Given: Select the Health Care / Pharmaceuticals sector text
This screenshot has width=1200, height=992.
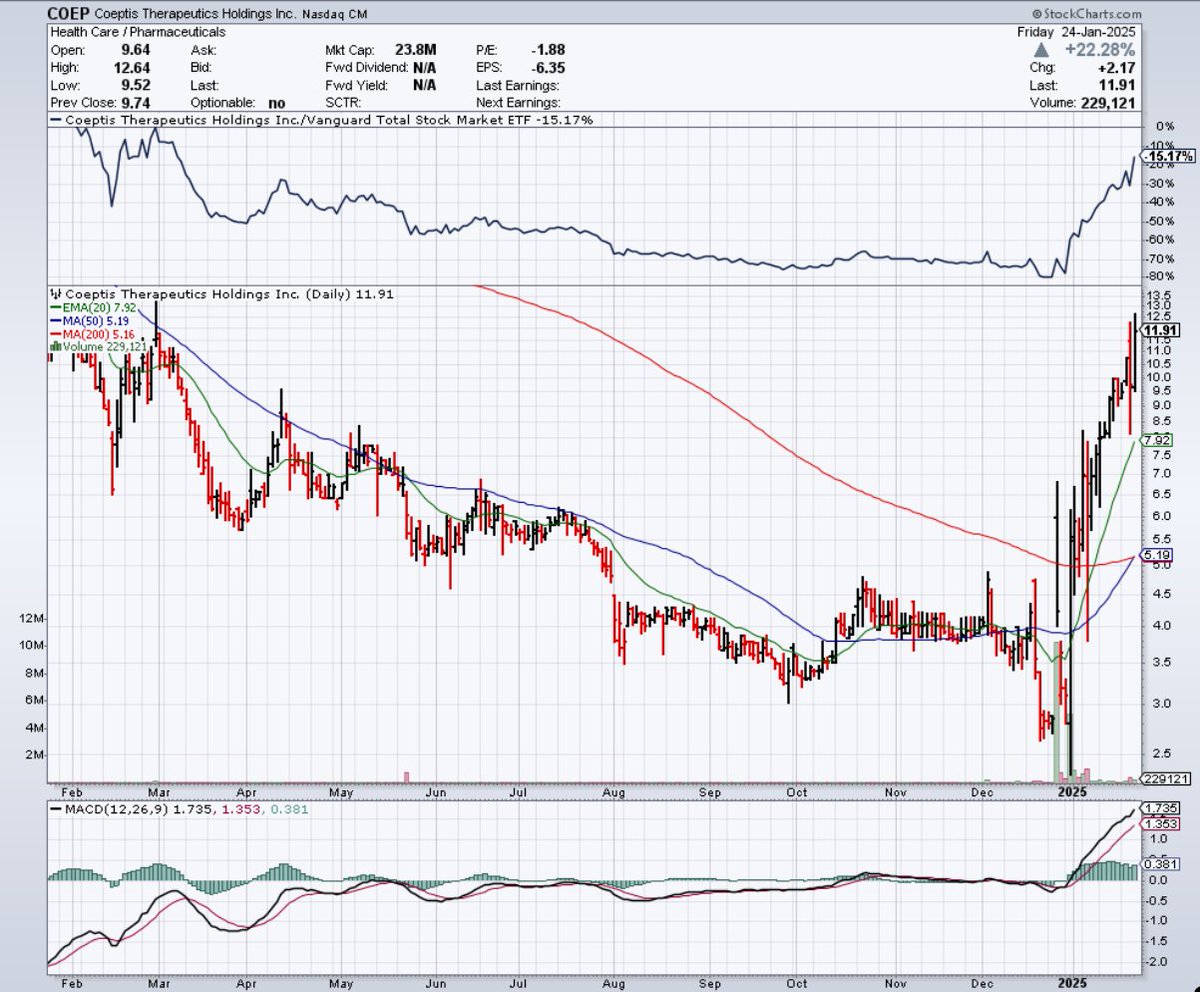Looking at the screenshot, I should click(x=138, y=32).
